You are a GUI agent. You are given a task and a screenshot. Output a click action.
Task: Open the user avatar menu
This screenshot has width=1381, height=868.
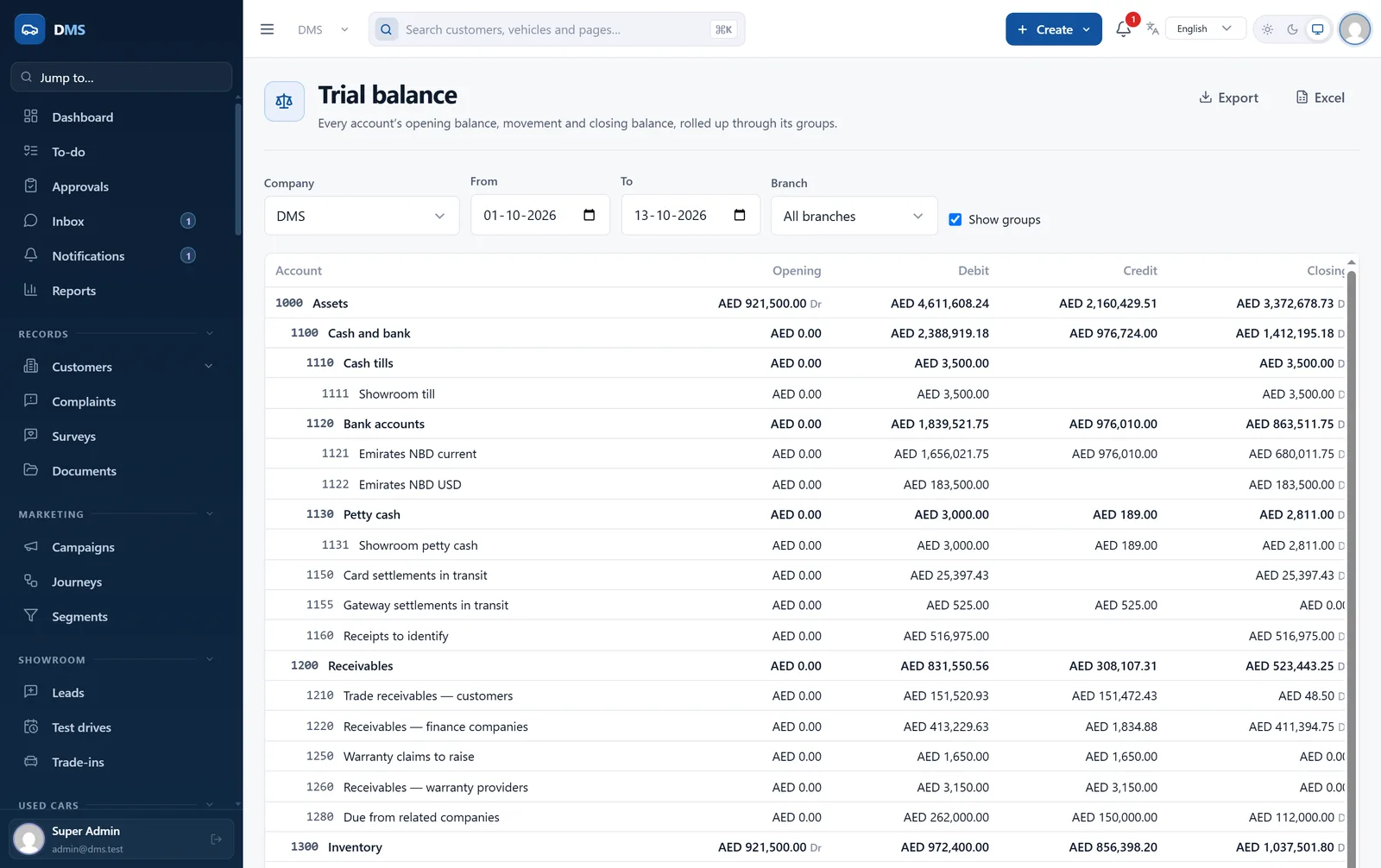(x=1355, y=29)
